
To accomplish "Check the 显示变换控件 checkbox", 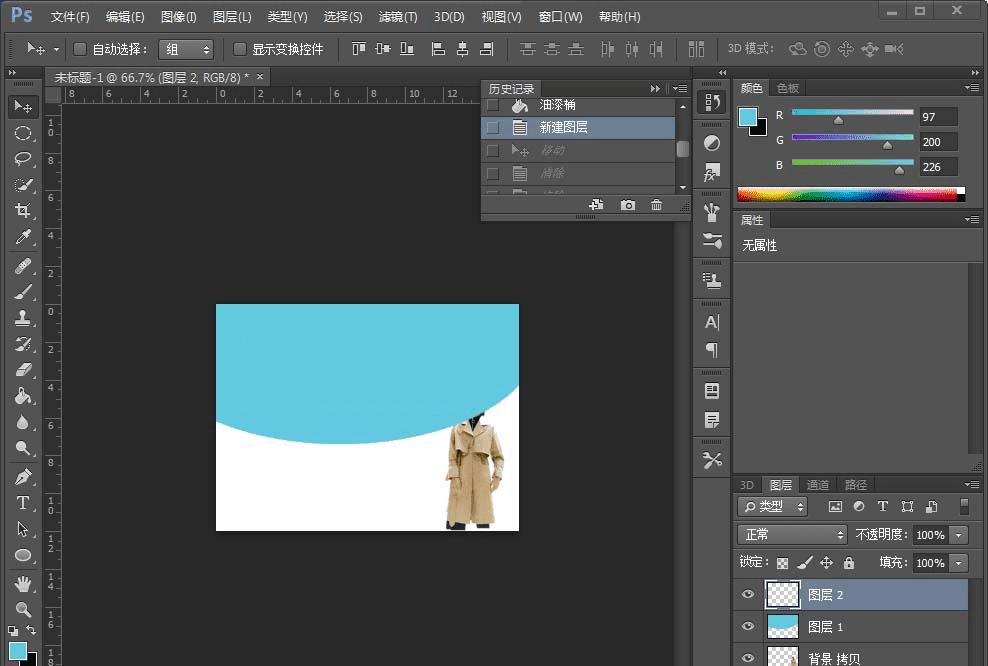I will 240,49.
